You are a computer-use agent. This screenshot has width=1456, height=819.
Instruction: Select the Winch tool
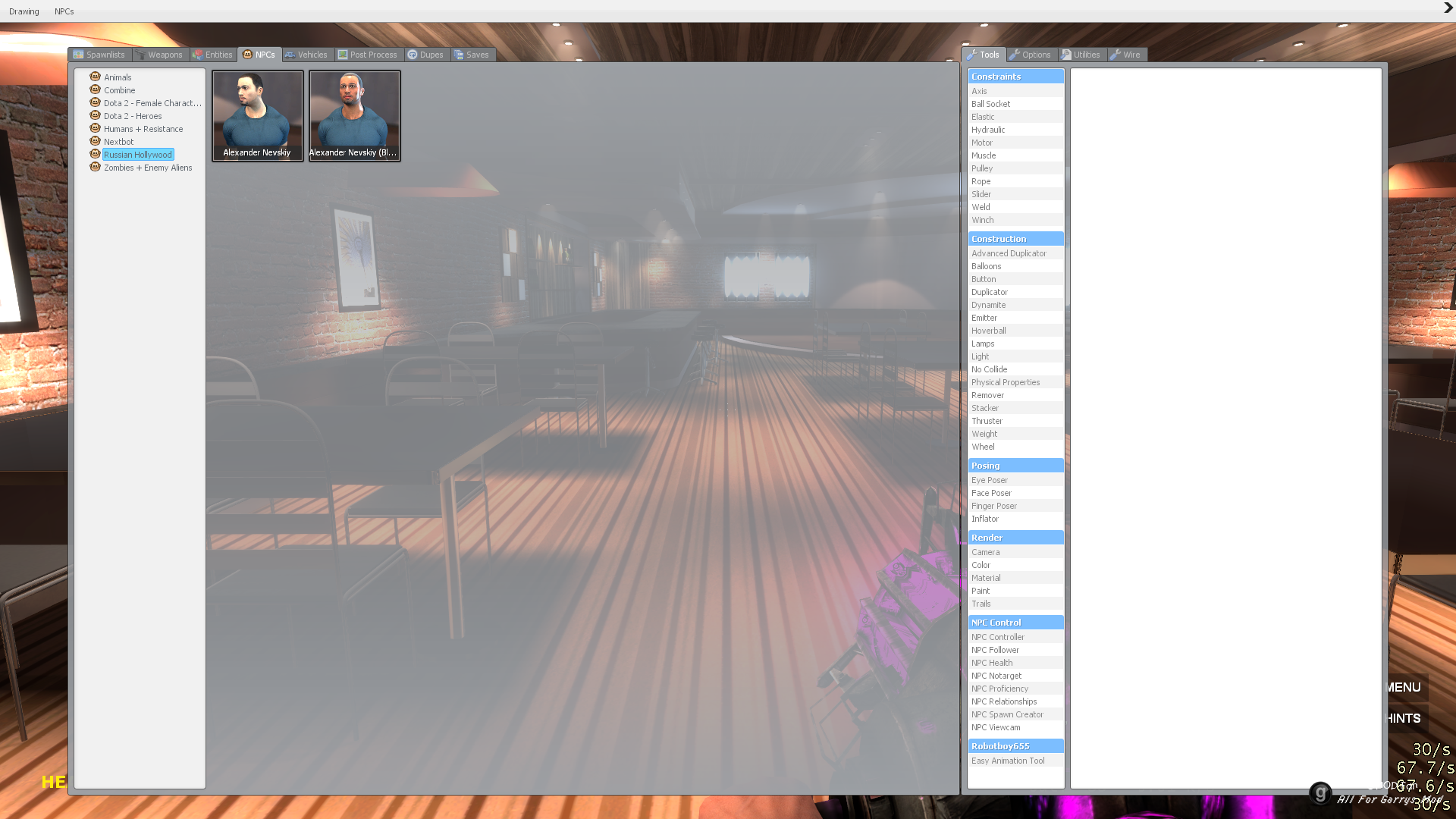tap(1015, 220)
